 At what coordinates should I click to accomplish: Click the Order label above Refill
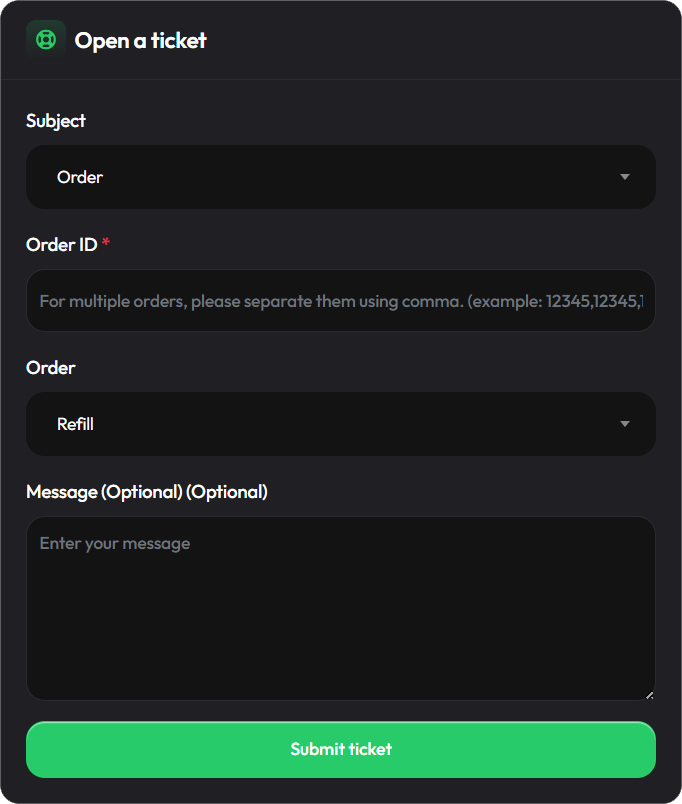(x=51, y=368)
